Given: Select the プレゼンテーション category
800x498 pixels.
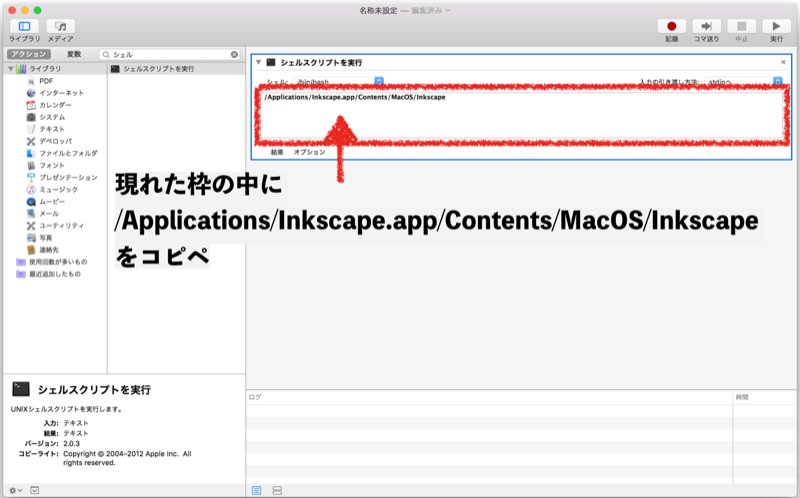Looking at the screenshot, I should click(68, 178).
